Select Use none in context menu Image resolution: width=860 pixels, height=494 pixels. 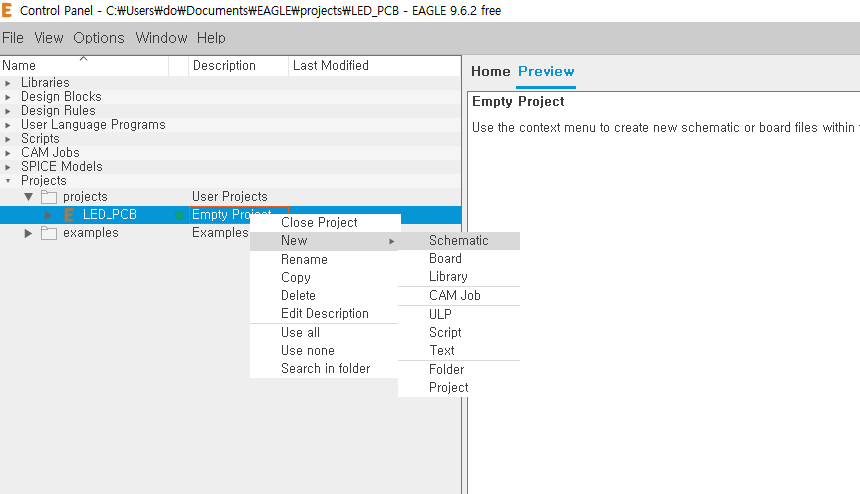pos(325,351)
